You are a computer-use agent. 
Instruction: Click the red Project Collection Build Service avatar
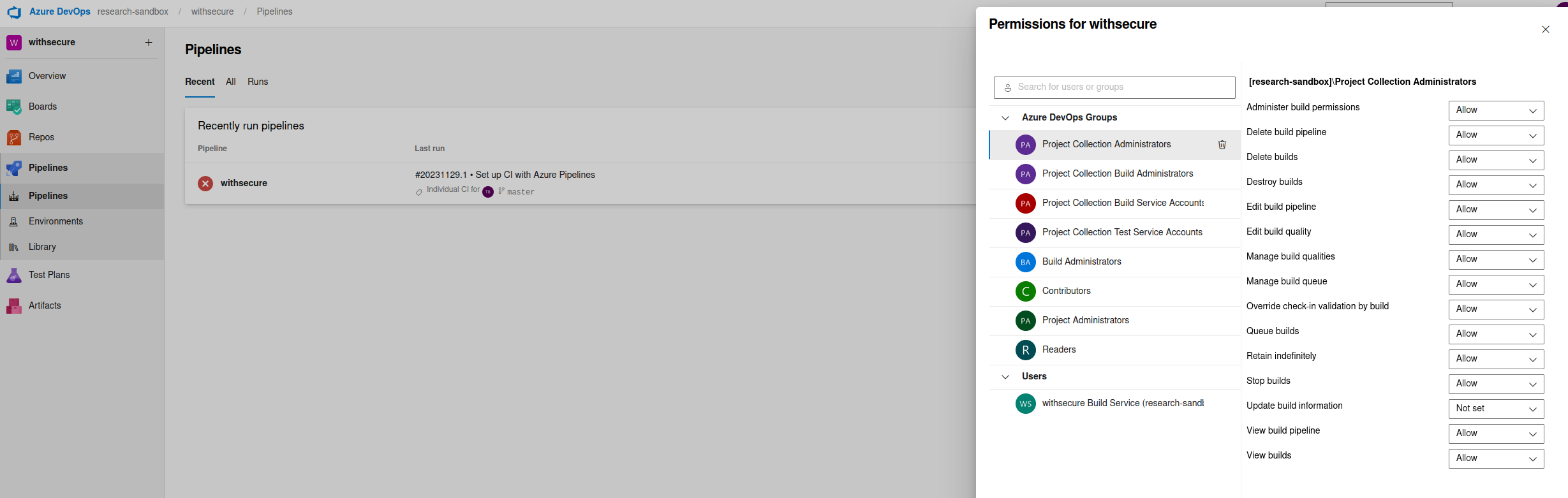click(1026, 203)
